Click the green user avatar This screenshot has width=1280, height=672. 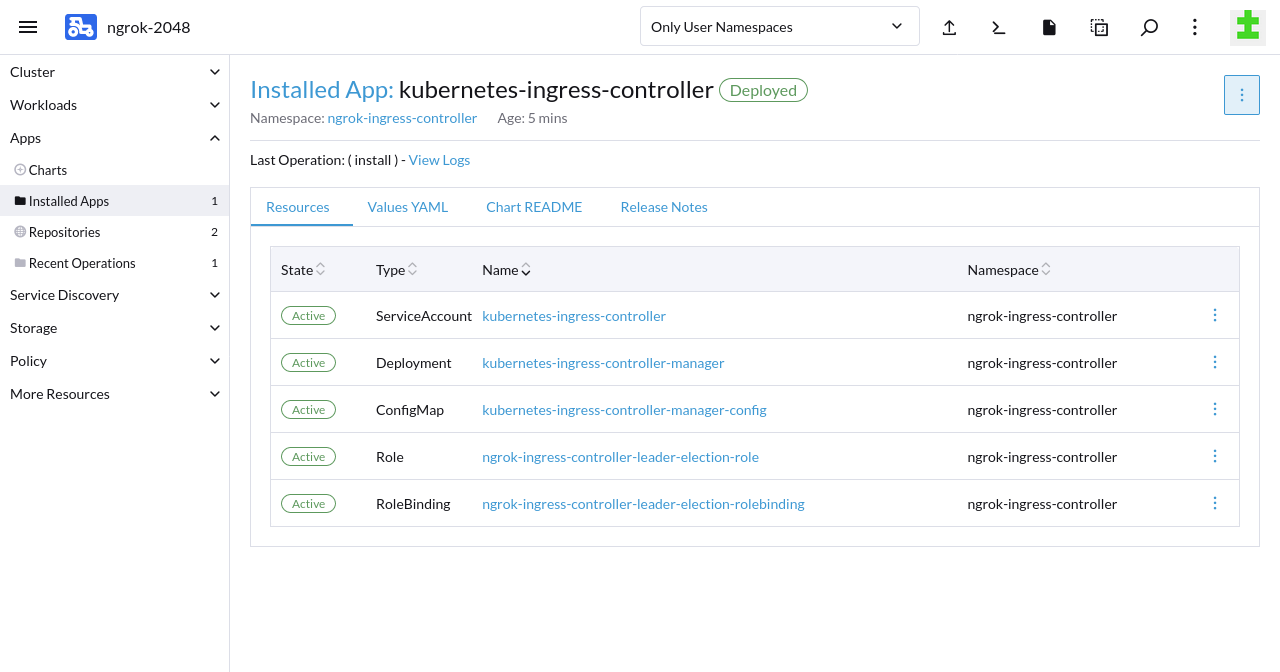(x=1247, y=26)
